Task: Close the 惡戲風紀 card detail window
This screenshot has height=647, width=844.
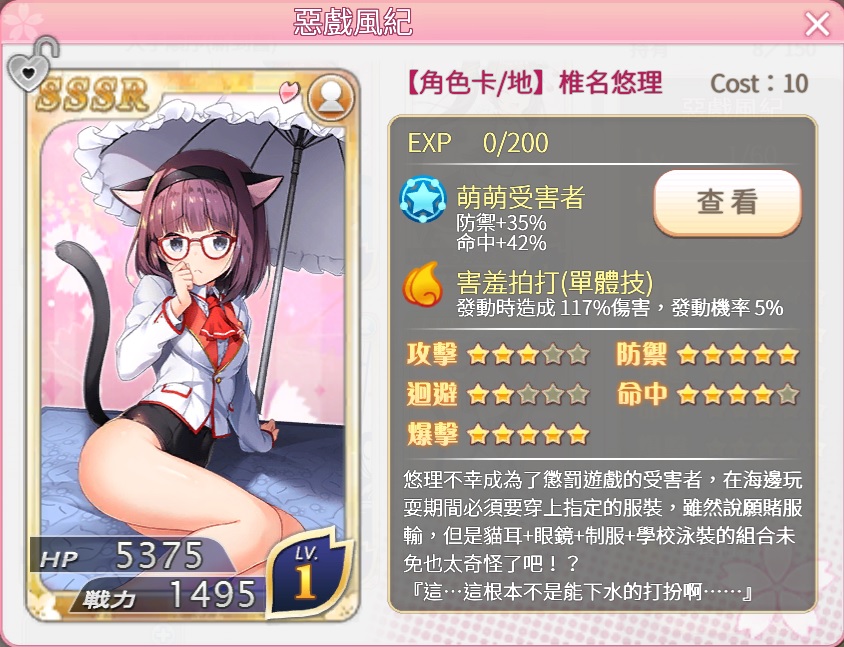Action: [x=817, y=24]
